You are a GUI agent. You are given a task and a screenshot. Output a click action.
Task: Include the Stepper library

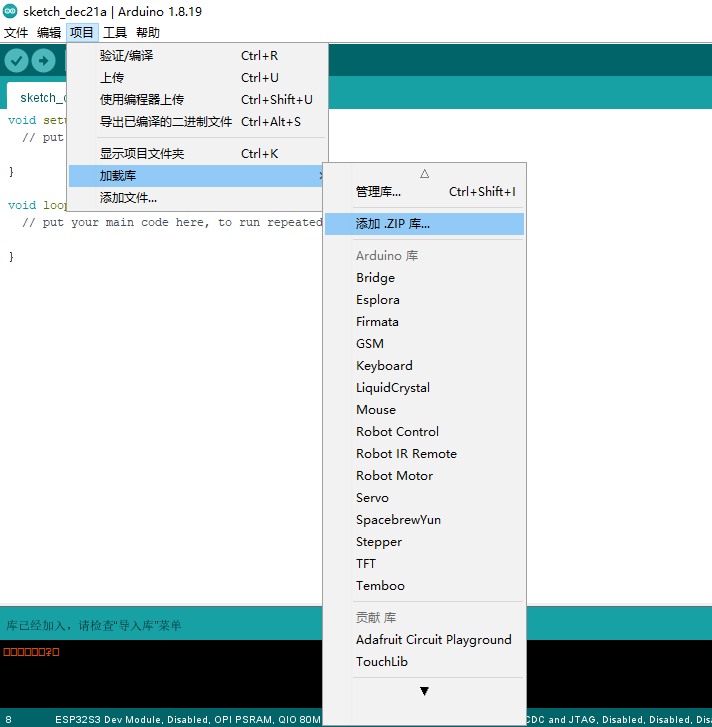424,542
